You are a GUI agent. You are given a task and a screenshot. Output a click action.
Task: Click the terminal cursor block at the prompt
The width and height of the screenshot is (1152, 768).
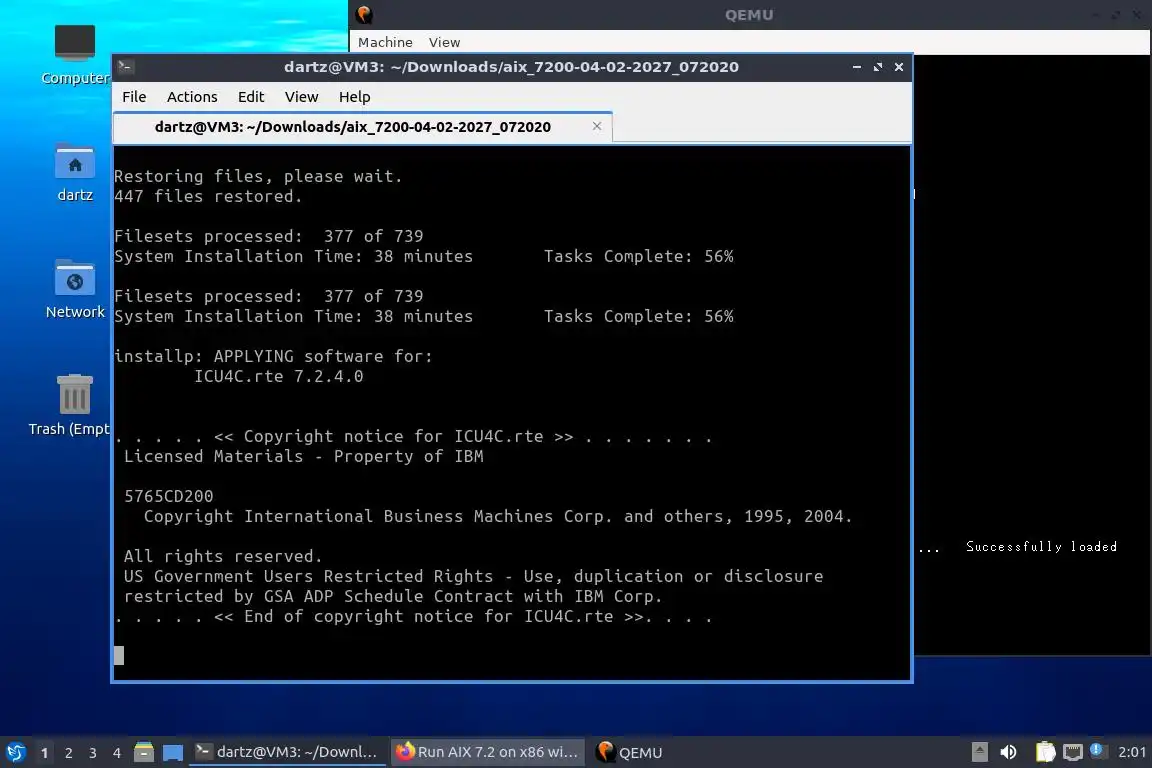(119, 656)
